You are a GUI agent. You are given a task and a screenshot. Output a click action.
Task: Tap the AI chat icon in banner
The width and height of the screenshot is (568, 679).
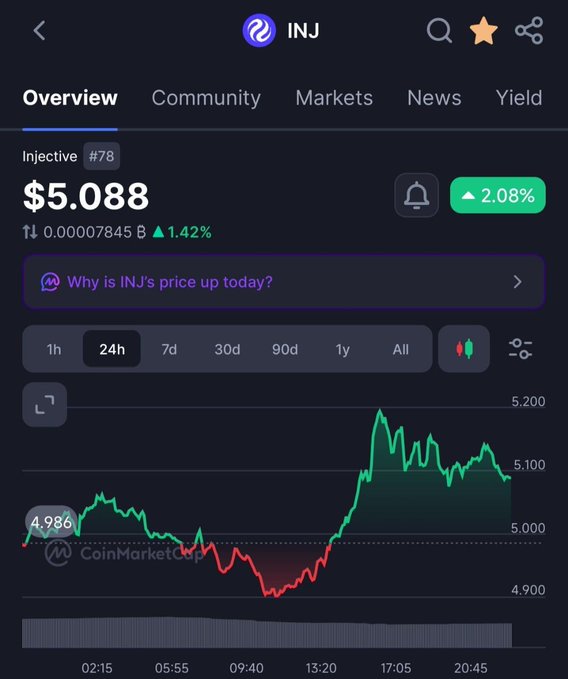click(x=50, y=282)
